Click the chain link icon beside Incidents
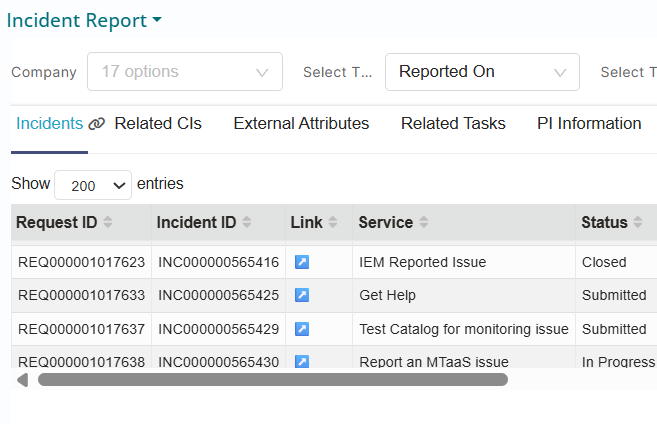This screenshot has width=657, height=424. 97,124
